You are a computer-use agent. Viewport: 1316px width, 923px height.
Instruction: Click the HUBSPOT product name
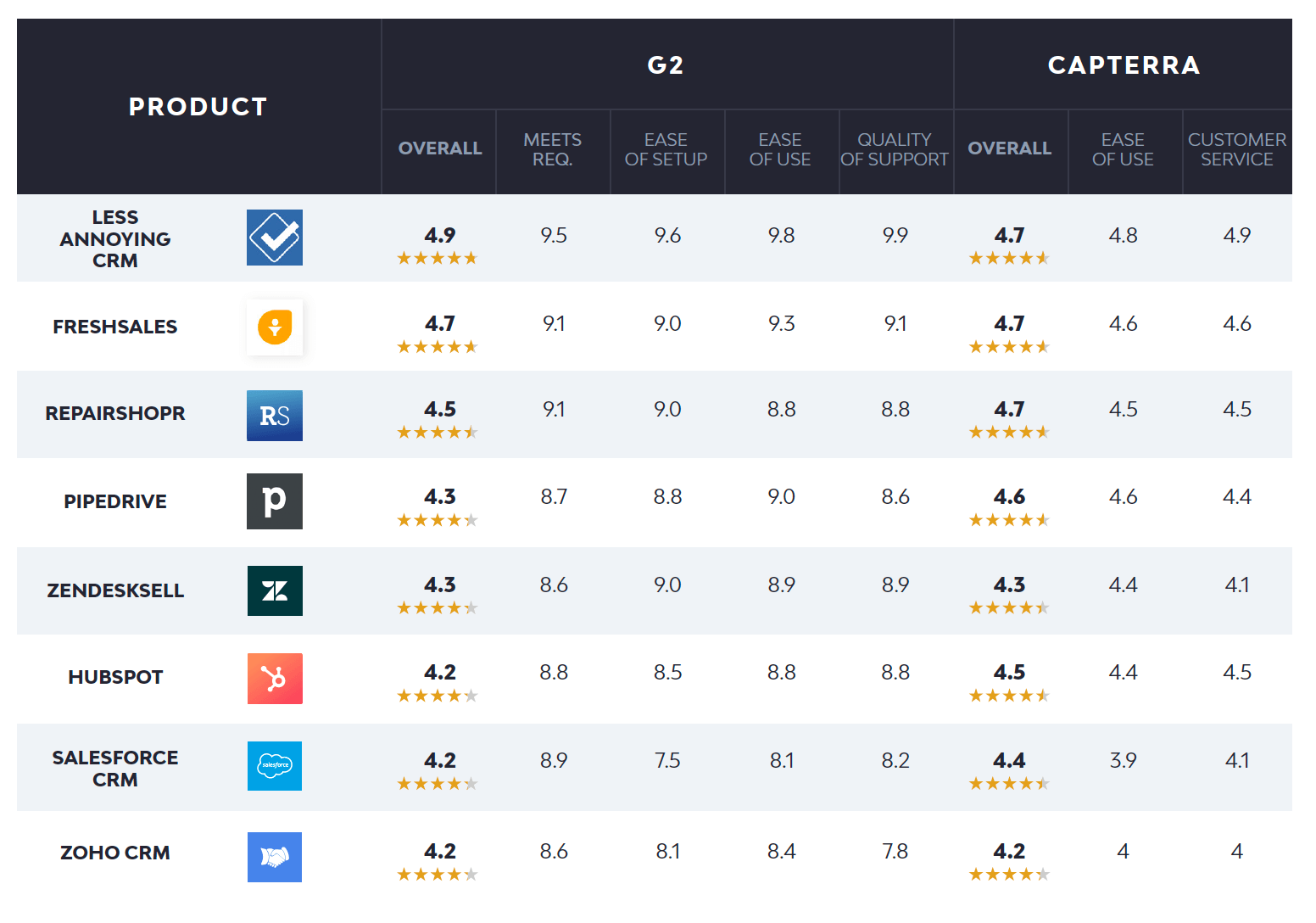(x=115, y=677)
